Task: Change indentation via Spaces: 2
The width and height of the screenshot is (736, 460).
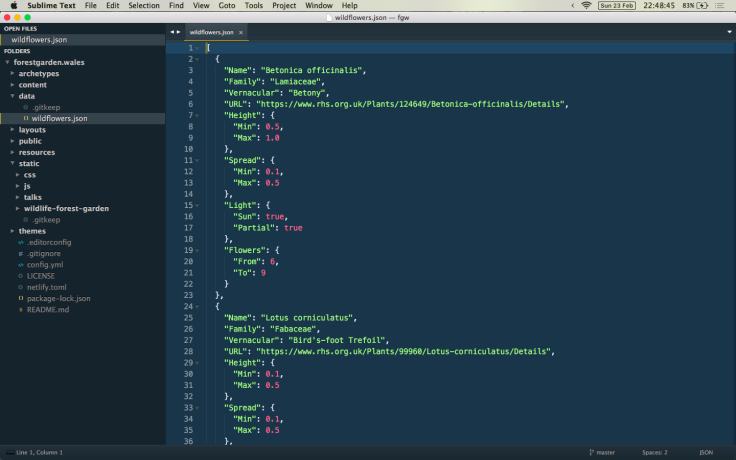Action: 655,452
